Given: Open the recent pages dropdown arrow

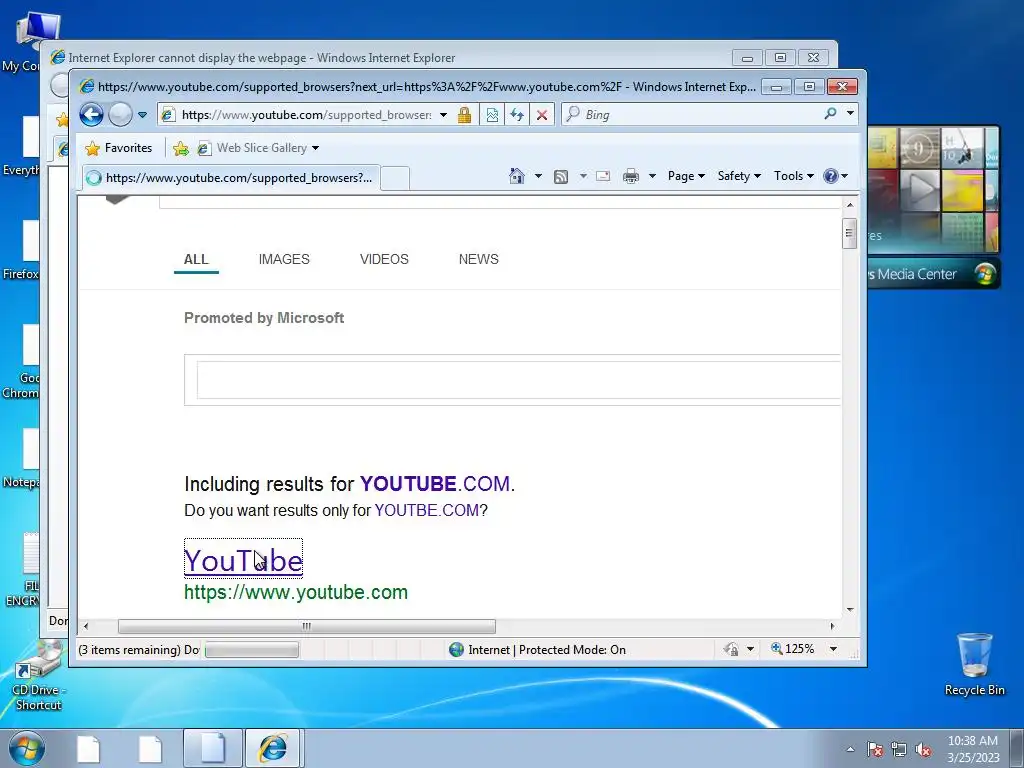Looking at the screenshot, I should pos(142,115).
